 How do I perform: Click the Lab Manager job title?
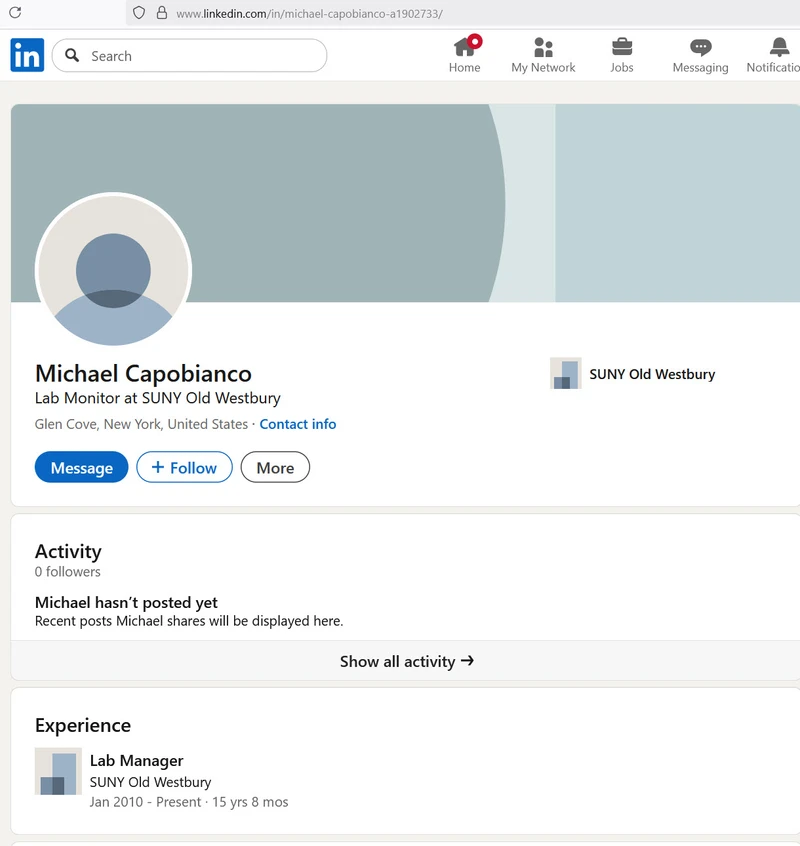pyautogui.click(x=136, y=761)
